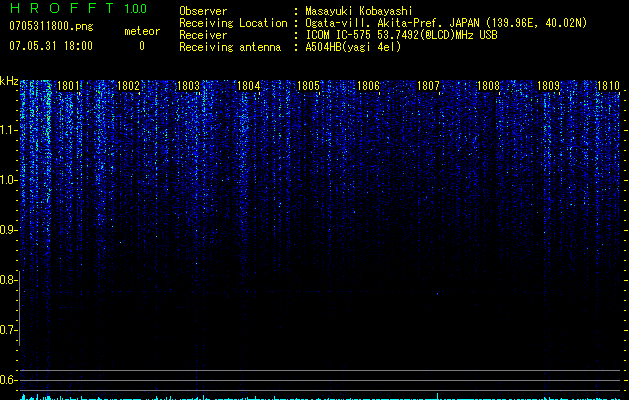Select the filename 0705311800.png

tap(51, 26)
